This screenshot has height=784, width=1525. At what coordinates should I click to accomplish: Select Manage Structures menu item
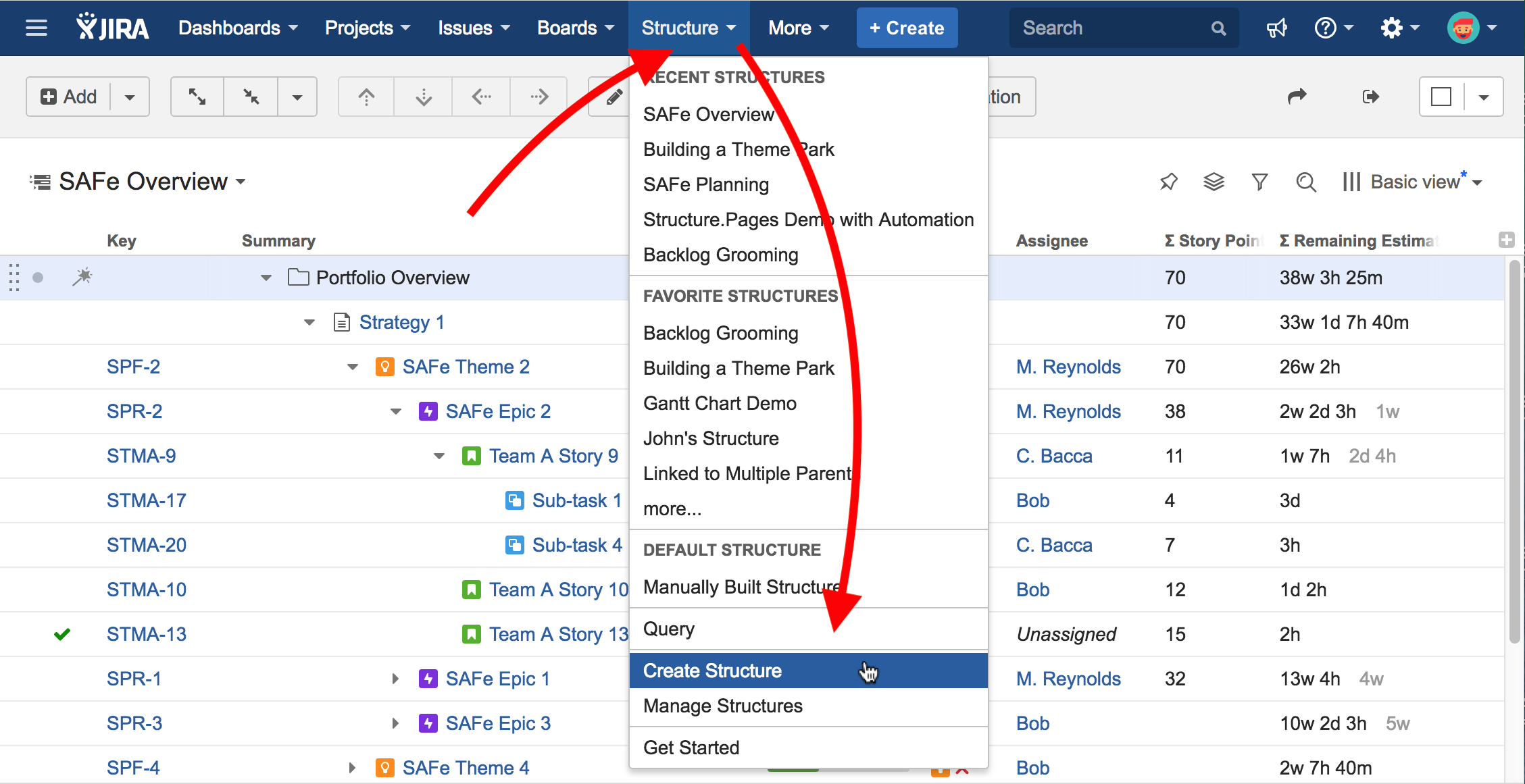[x=722, y=706]
